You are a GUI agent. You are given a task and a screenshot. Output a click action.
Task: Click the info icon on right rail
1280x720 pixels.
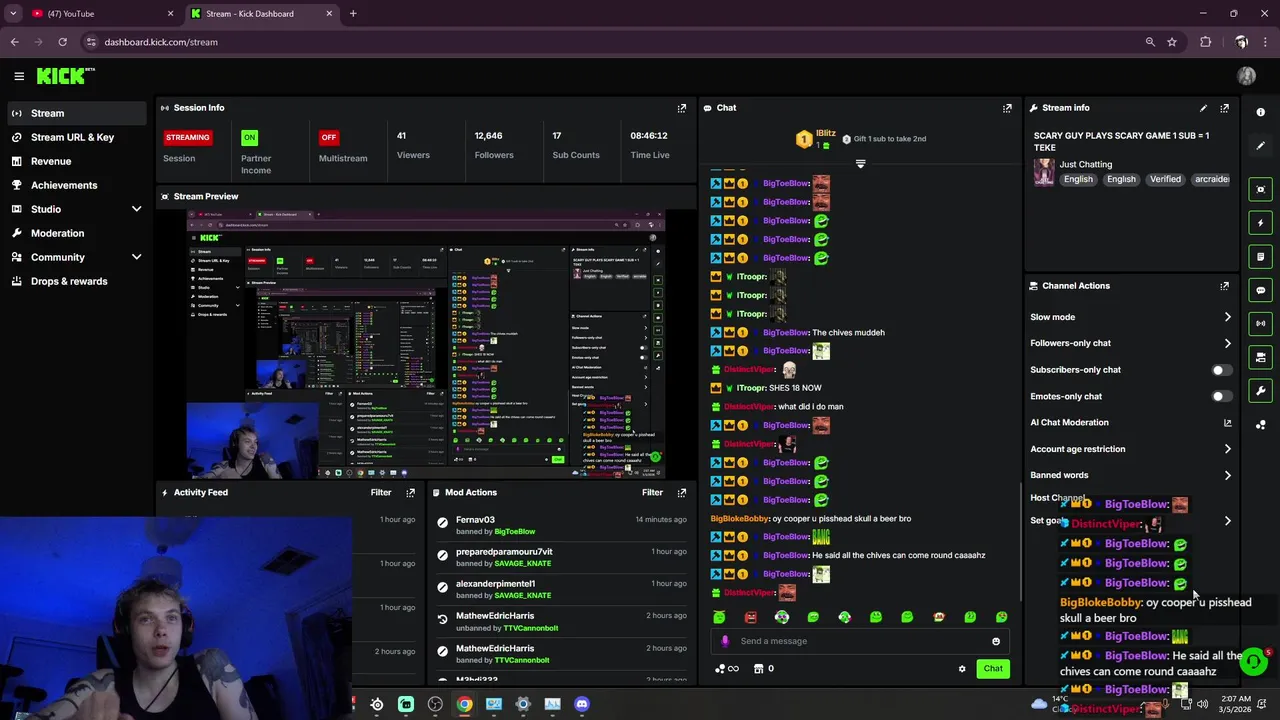[1260, 112]
